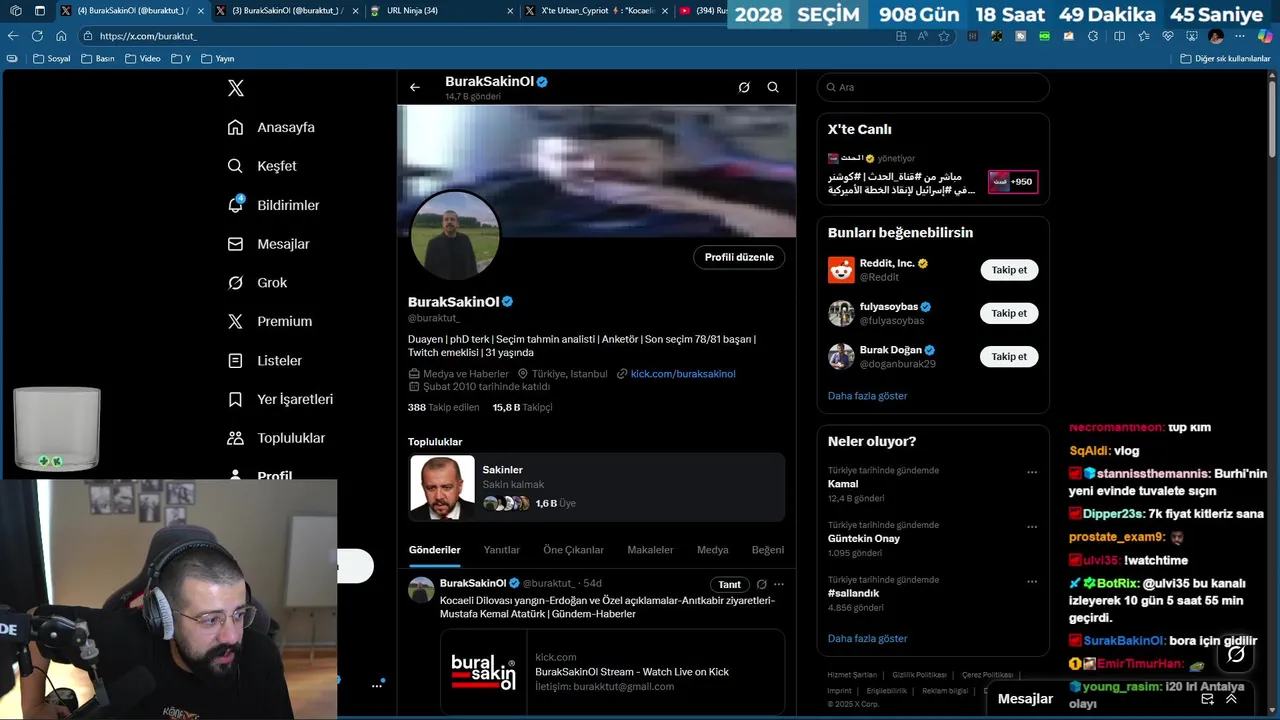The image size is (1280, 720).
Task: Follow Reddit, Inc. with Takip et
Action: (1009, 270)
